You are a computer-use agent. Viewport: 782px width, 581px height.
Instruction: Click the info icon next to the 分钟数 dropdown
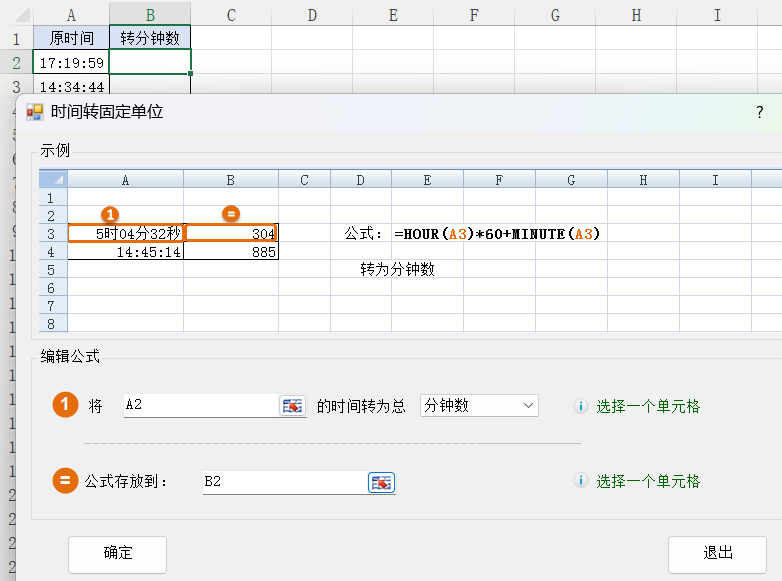[580, 406]
